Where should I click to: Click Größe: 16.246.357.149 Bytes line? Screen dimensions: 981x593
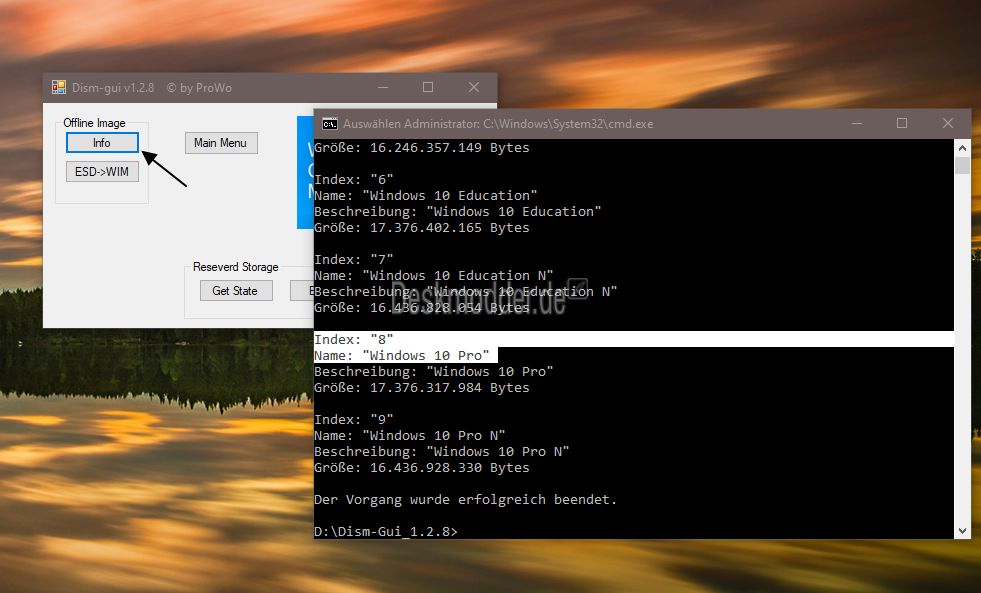pos(422,148)
